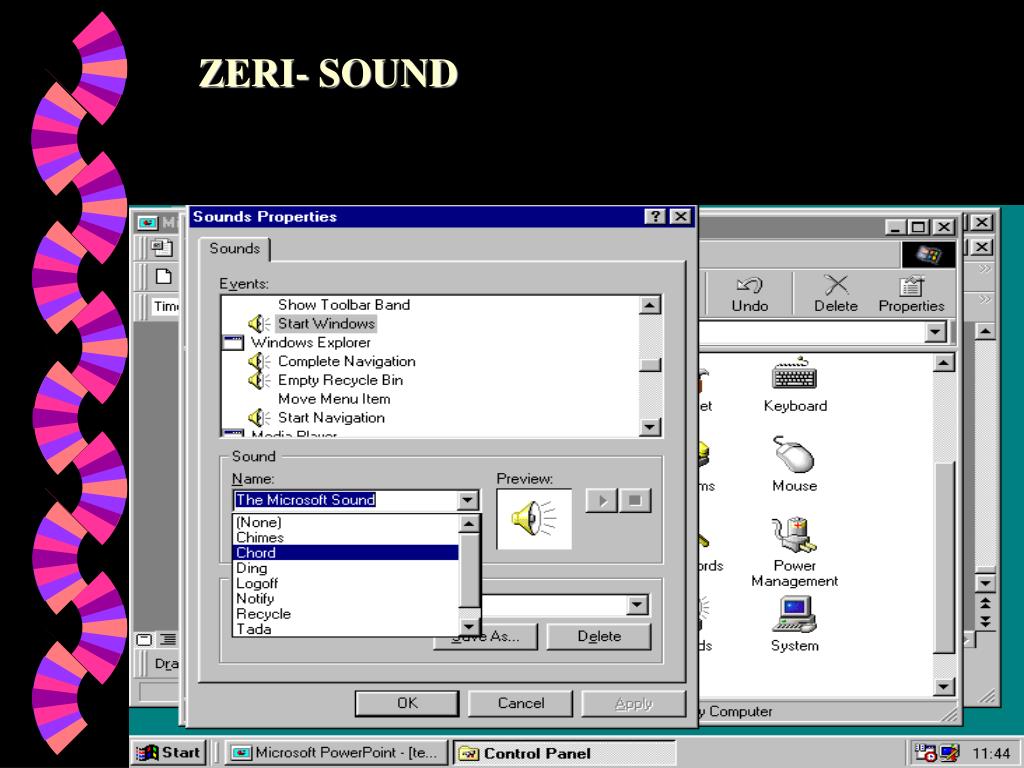Image resolution: width=1024 pixels, height=768 pixels.
Task: Select Empty Recycle Bin event
Action: (x=340, y=380)
